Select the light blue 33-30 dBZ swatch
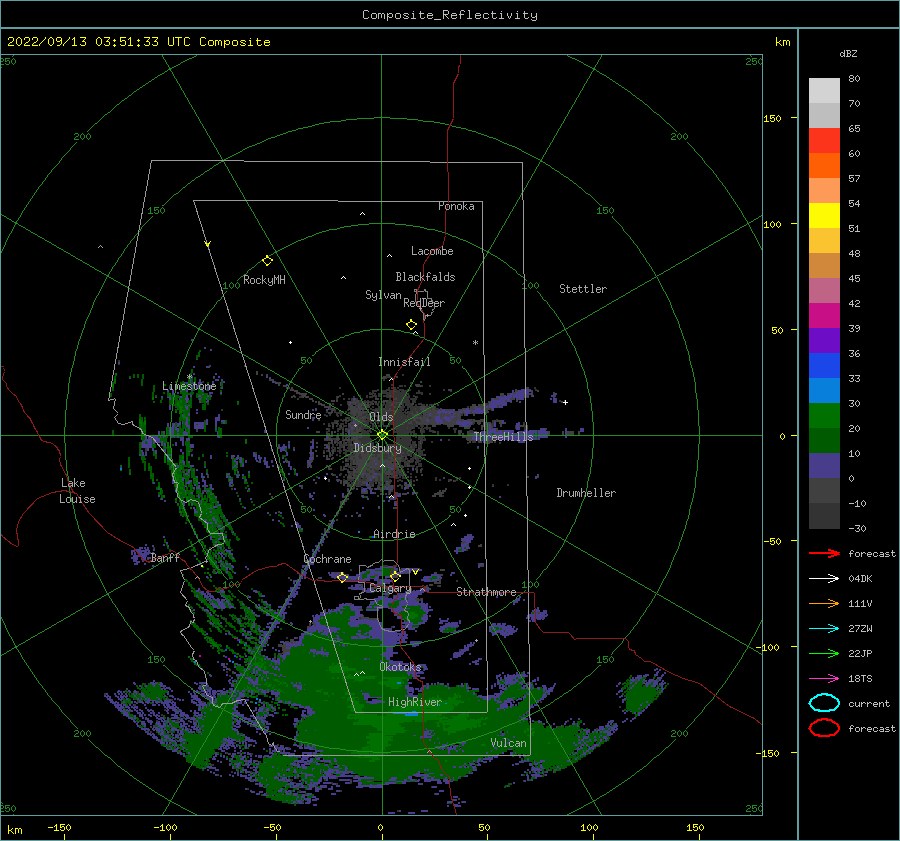 (824, 391)
